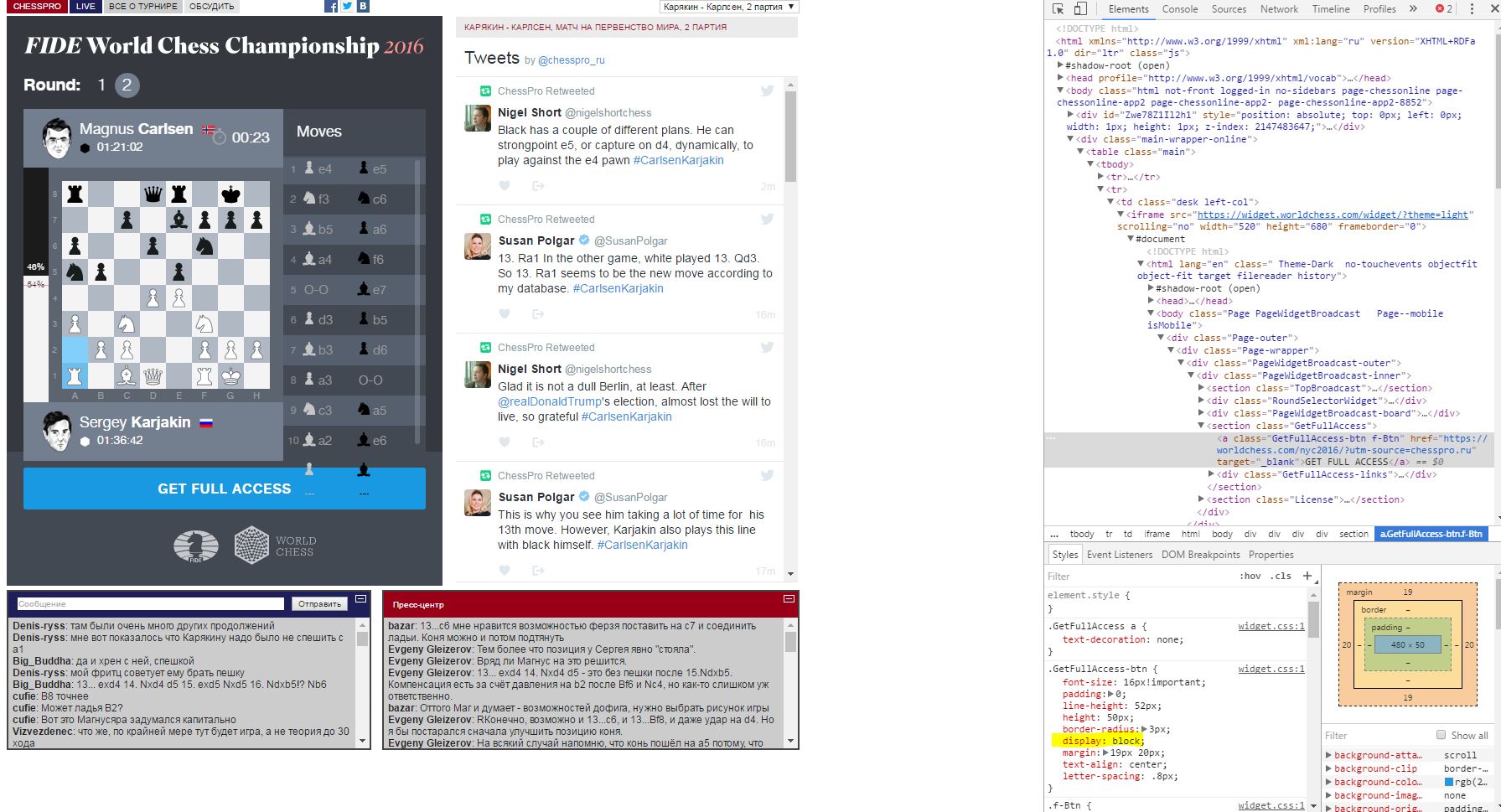
Task: Like Nigel Short's first tweet
Action: coord(505,186)
